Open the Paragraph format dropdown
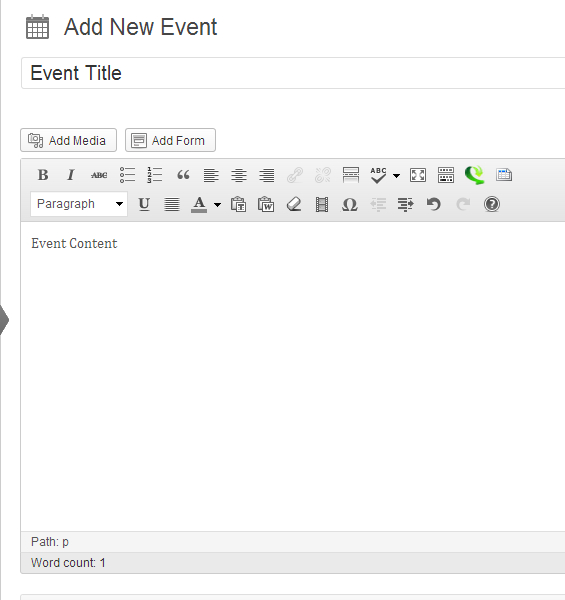 (x=79, y=204)
